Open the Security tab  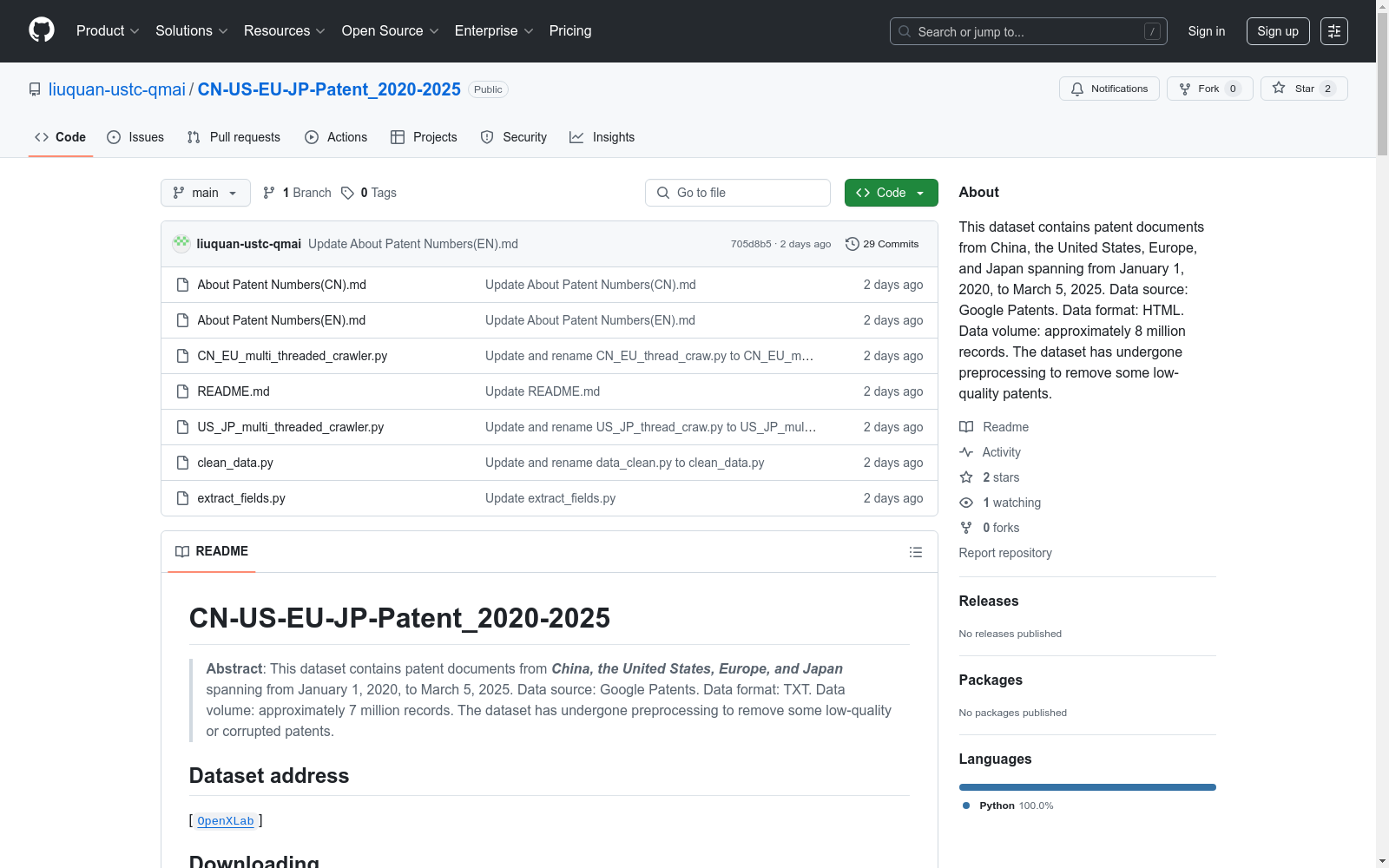[x=514, y=137]
